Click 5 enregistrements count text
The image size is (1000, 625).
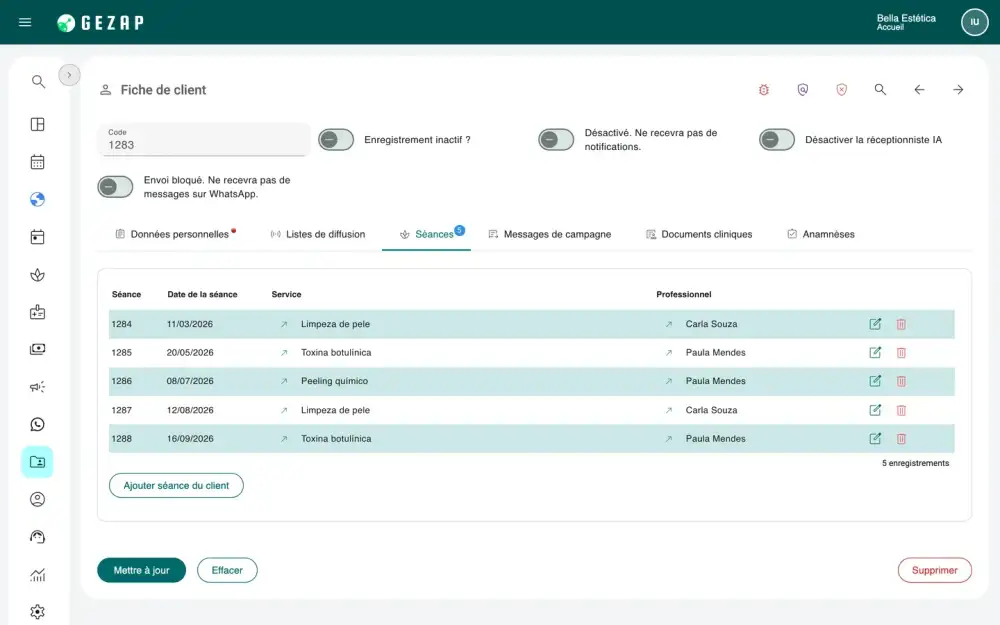pyautogui.click(x=915, y=463)
